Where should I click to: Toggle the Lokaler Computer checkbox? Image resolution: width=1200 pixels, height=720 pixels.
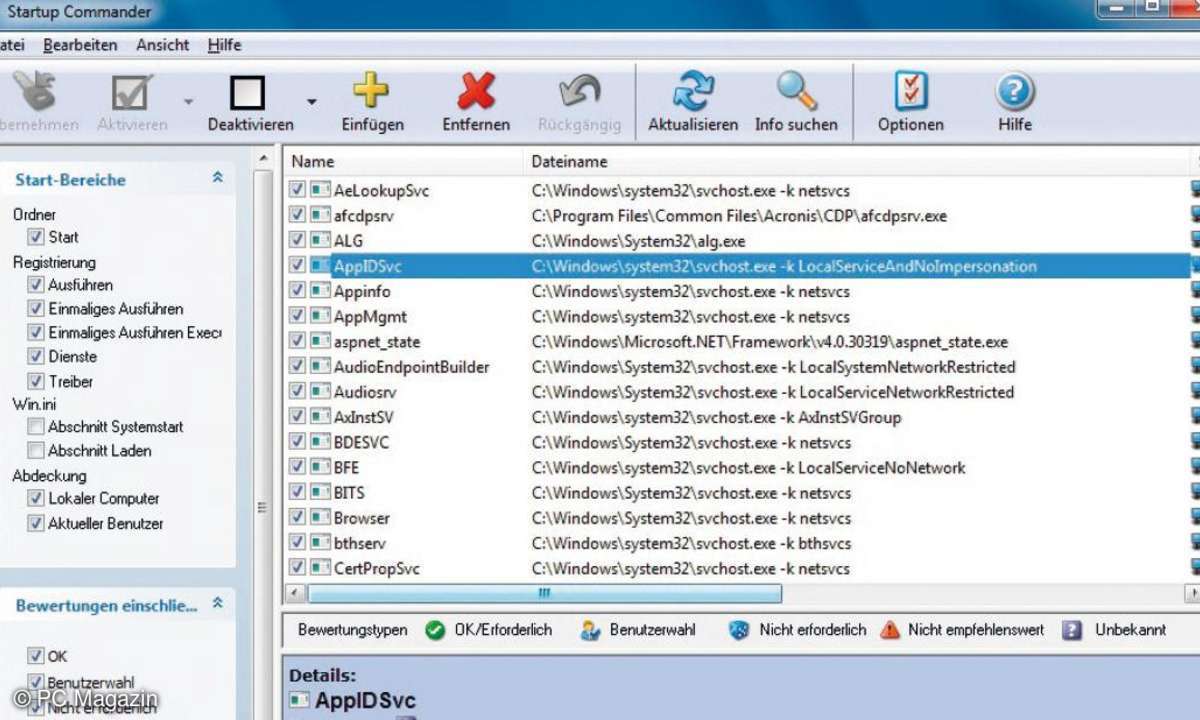[37, 498]
